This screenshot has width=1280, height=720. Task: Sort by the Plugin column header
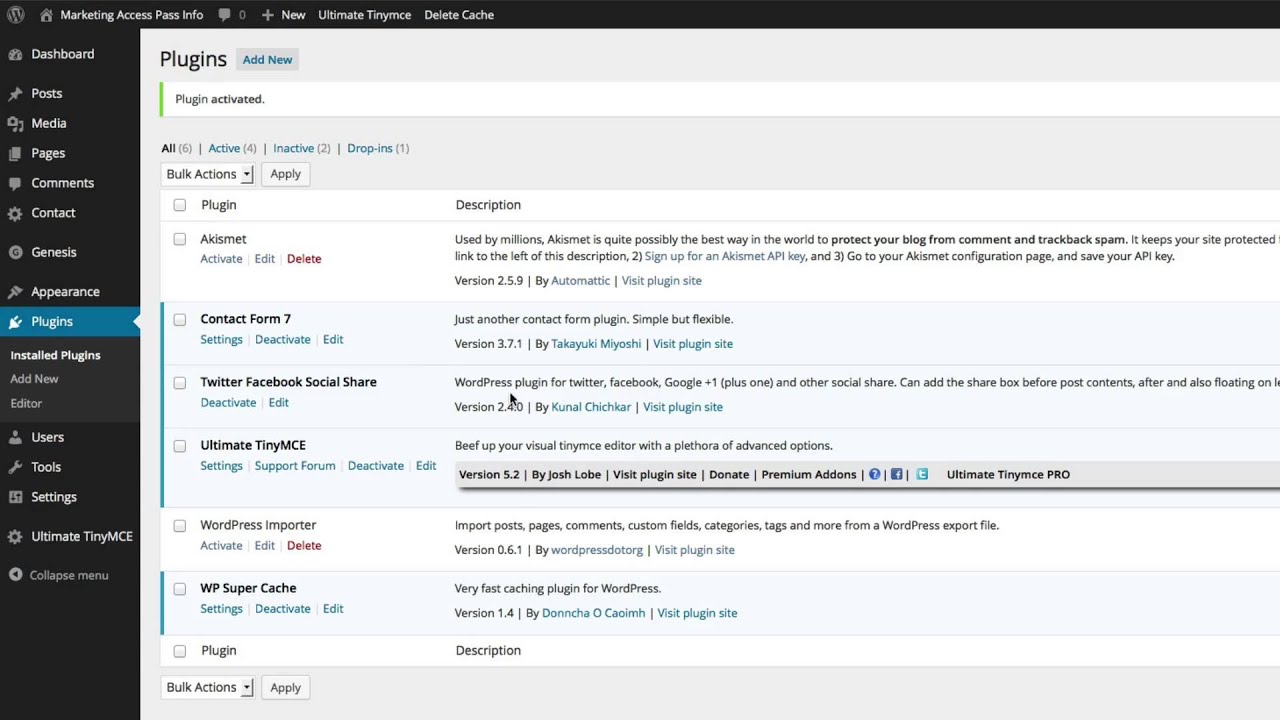(218, 205)
